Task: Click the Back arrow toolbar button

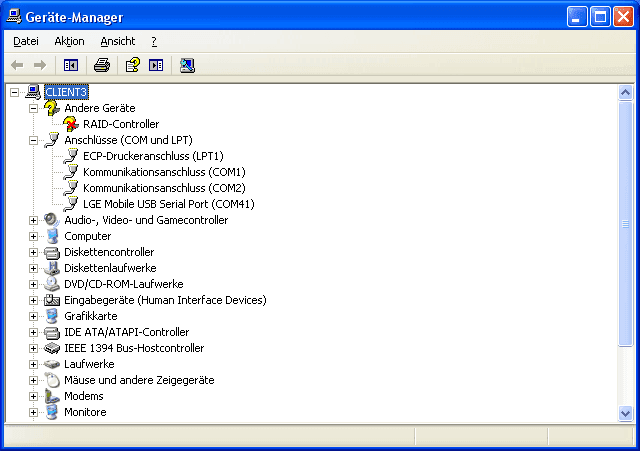Action: click(17, 65)
